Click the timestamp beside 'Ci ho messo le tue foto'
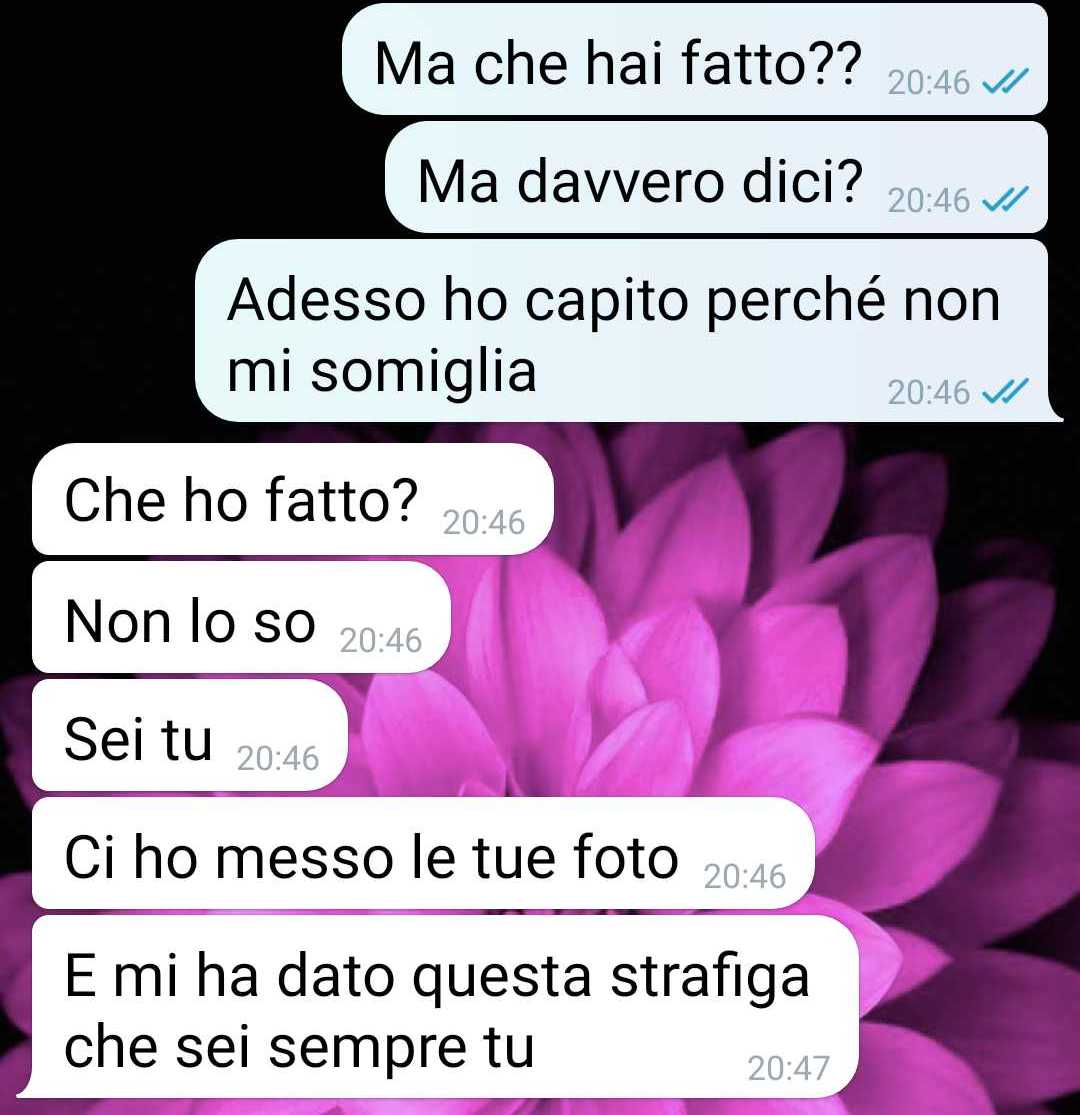Image resolution: width=1080 pixels, height=1115 pixels. (744, 877)
